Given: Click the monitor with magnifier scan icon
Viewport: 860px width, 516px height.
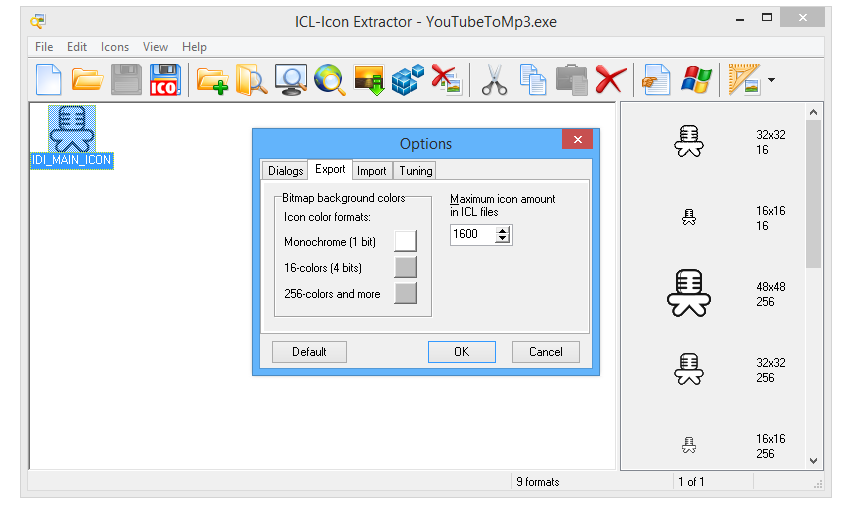Looking at the screenshot, I should pyautogui.click(x=291, y=80).
